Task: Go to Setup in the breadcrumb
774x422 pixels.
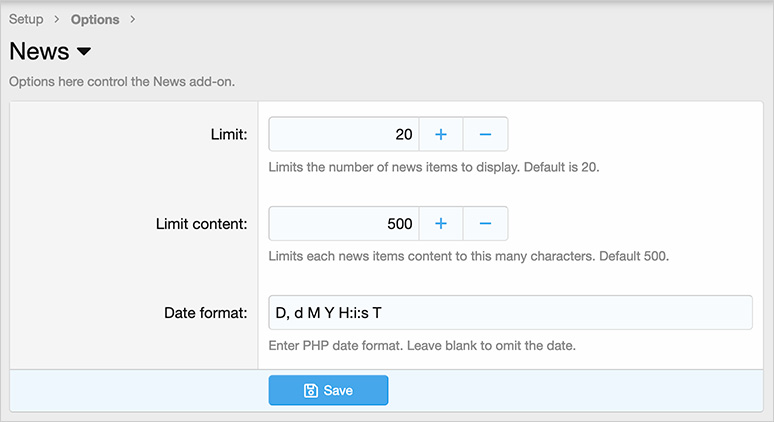Action: [x=26, y=19]
